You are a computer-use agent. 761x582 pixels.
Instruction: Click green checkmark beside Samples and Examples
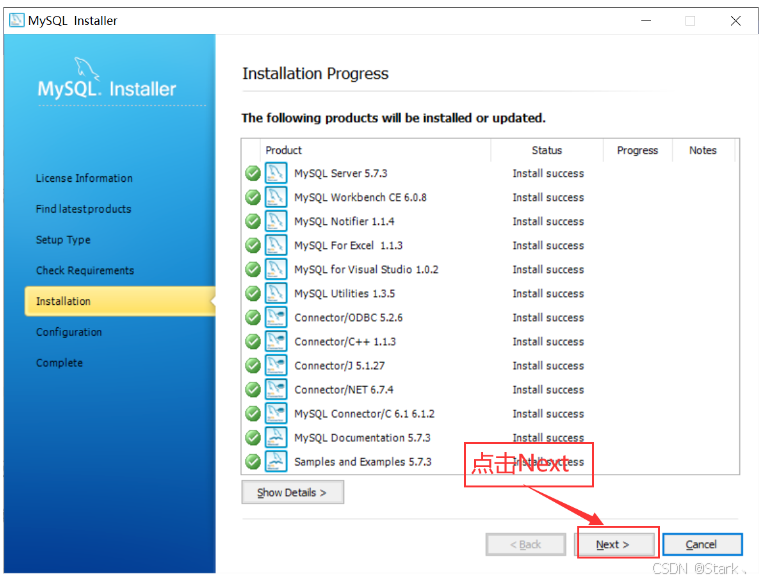coord(253,462)
